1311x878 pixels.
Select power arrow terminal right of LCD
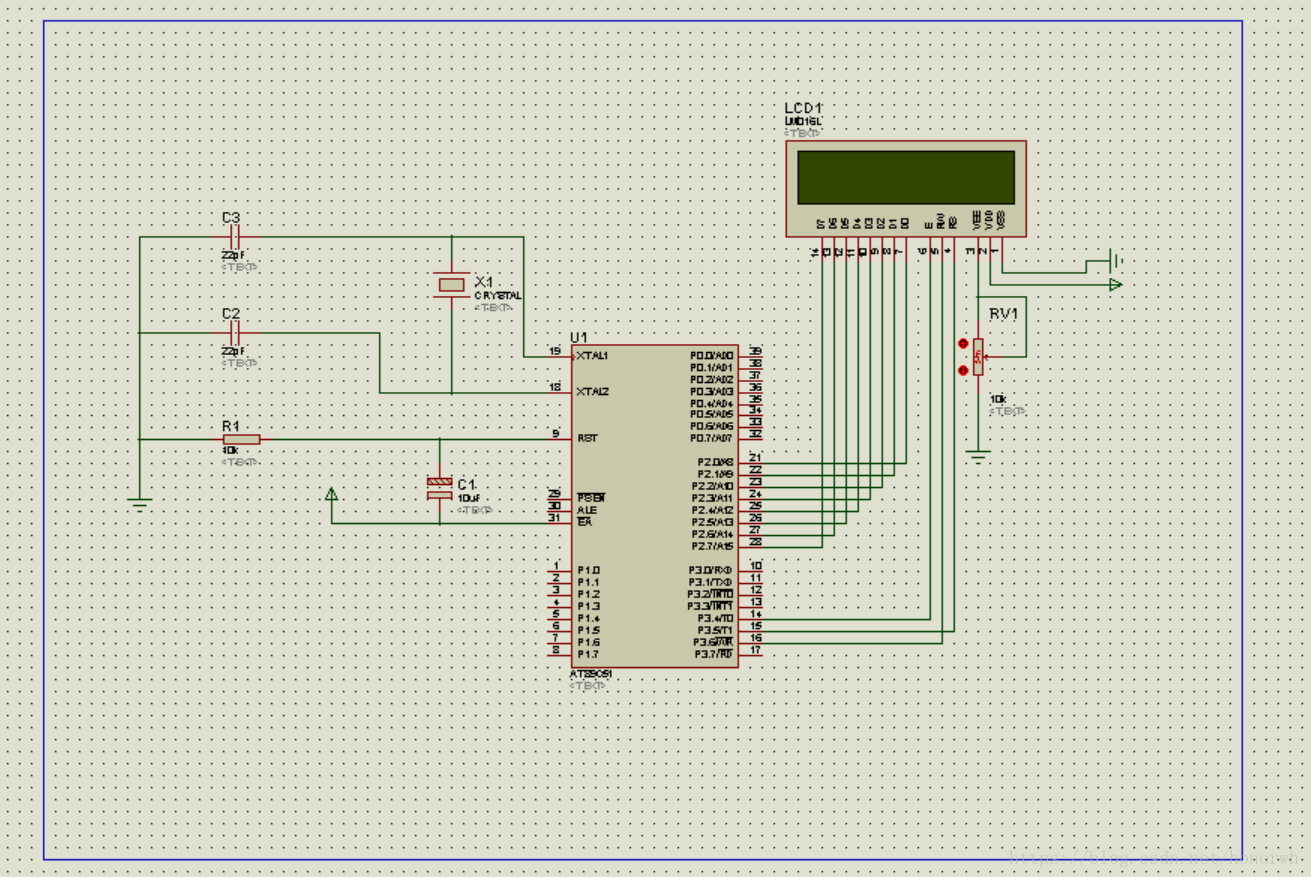click(1115, 285)
